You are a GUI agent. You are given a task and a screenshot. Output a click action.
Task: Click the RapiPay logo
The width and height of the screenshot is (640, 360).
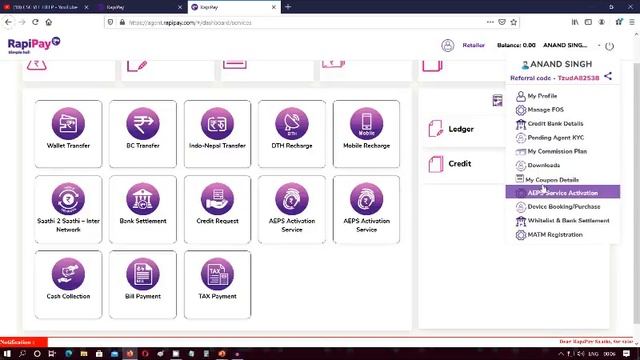[x=34, y=45]
